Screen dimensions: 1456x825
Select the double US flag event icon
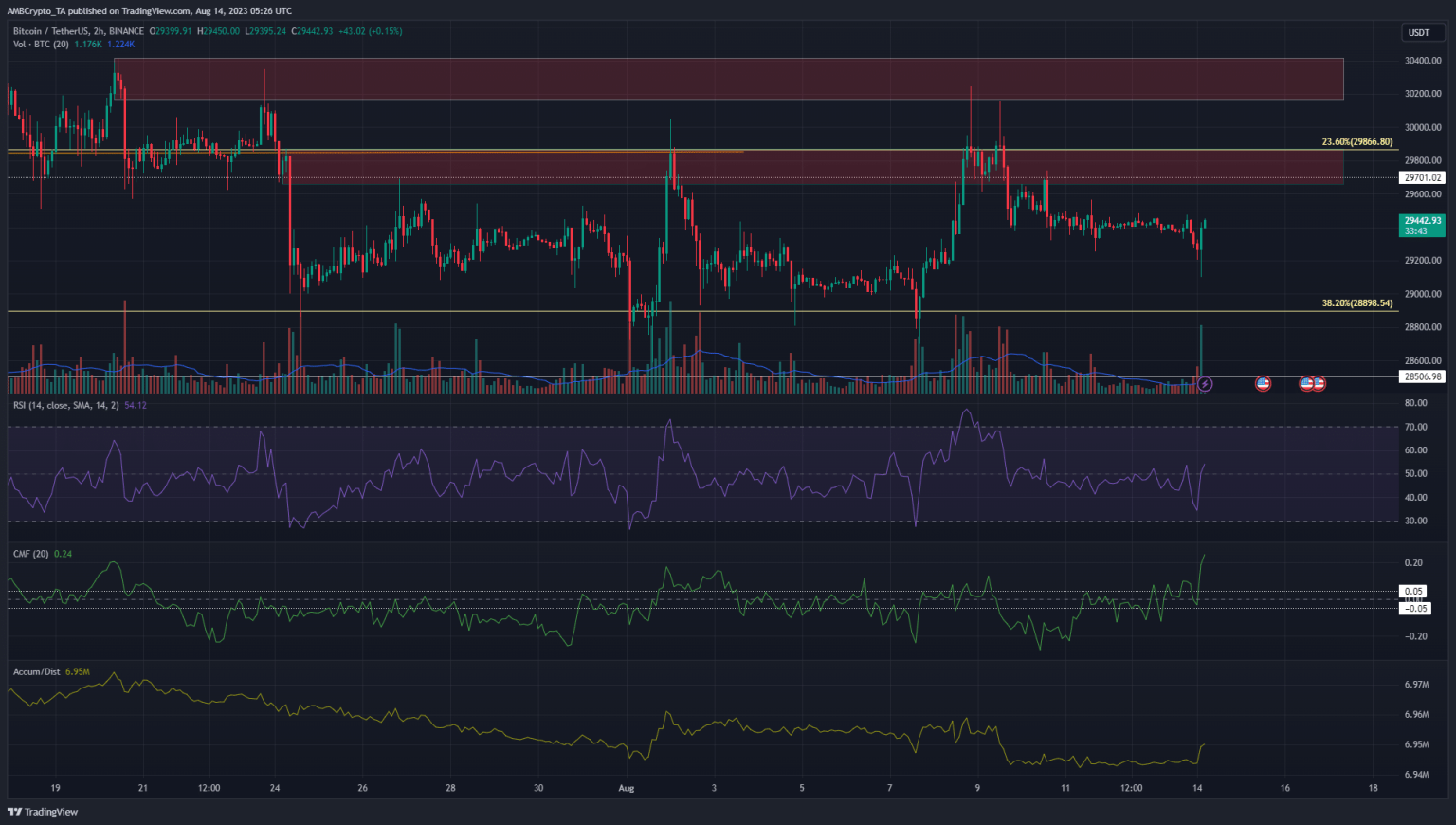pos(1312,383)
